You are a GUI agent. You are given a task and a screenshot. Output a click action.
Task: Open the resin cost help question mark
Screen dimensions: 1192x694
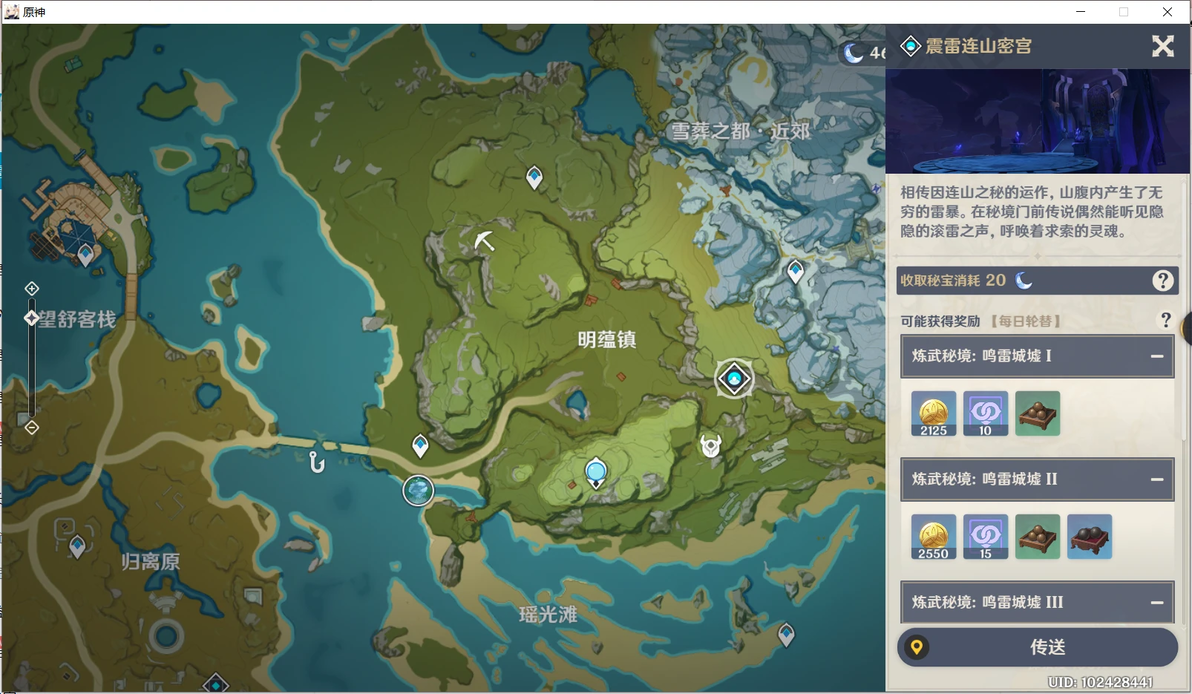[x=1162, y=280]
